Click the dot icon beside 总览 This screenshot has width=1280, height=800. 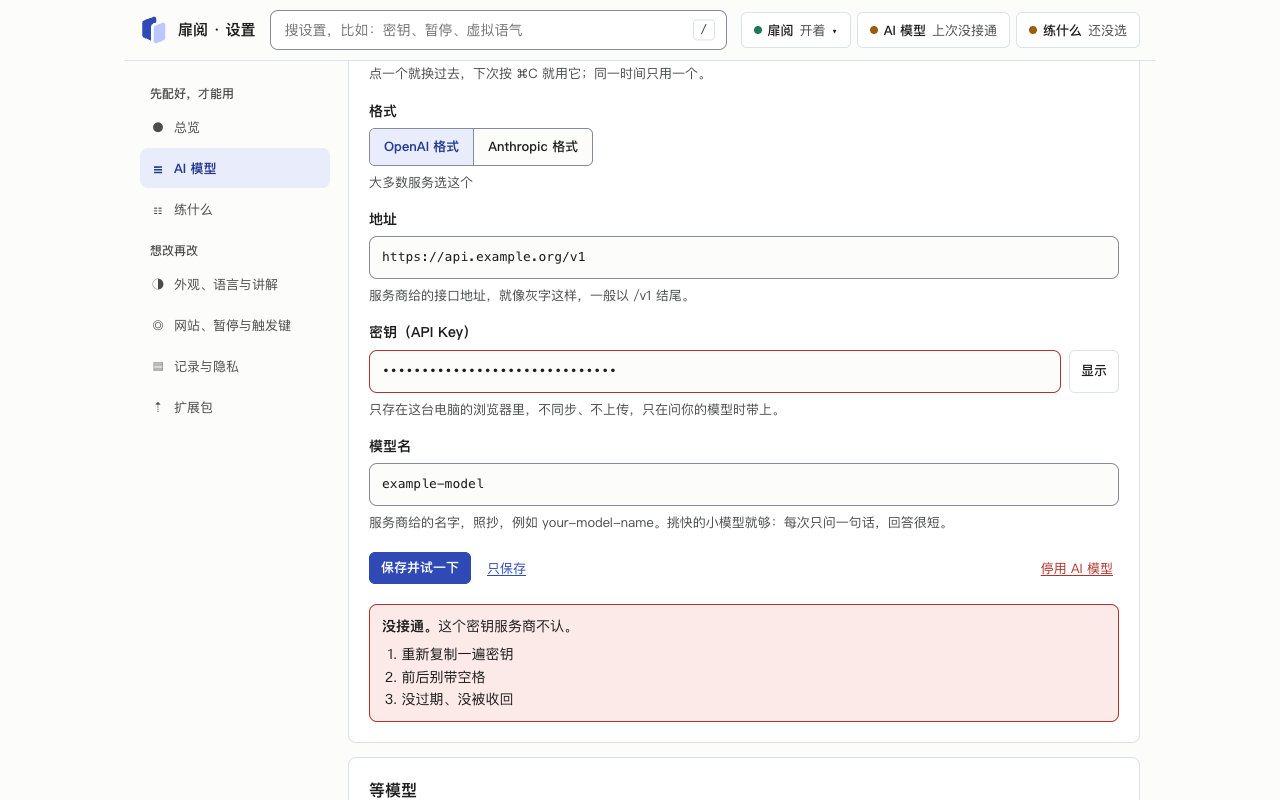[x=158, y=127]
